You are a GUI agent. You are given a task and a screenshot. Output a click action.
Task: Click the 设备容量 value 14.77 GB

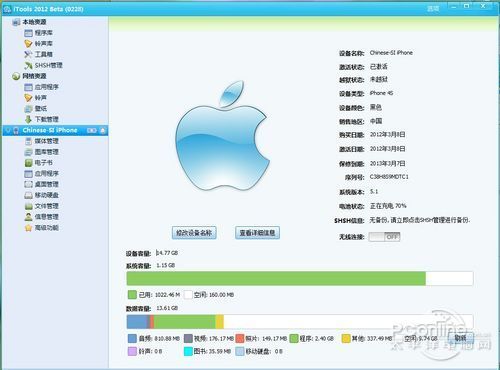pyautogui.click(x=167, y=253)
